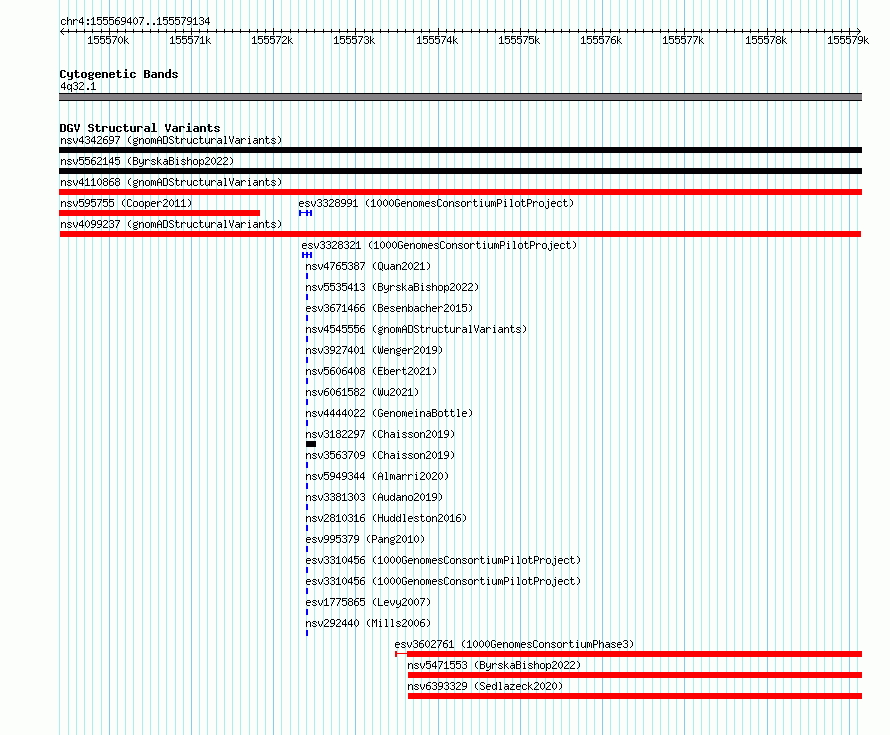Click ruler position 155577k
890x735 pixels.
(683, 40)
